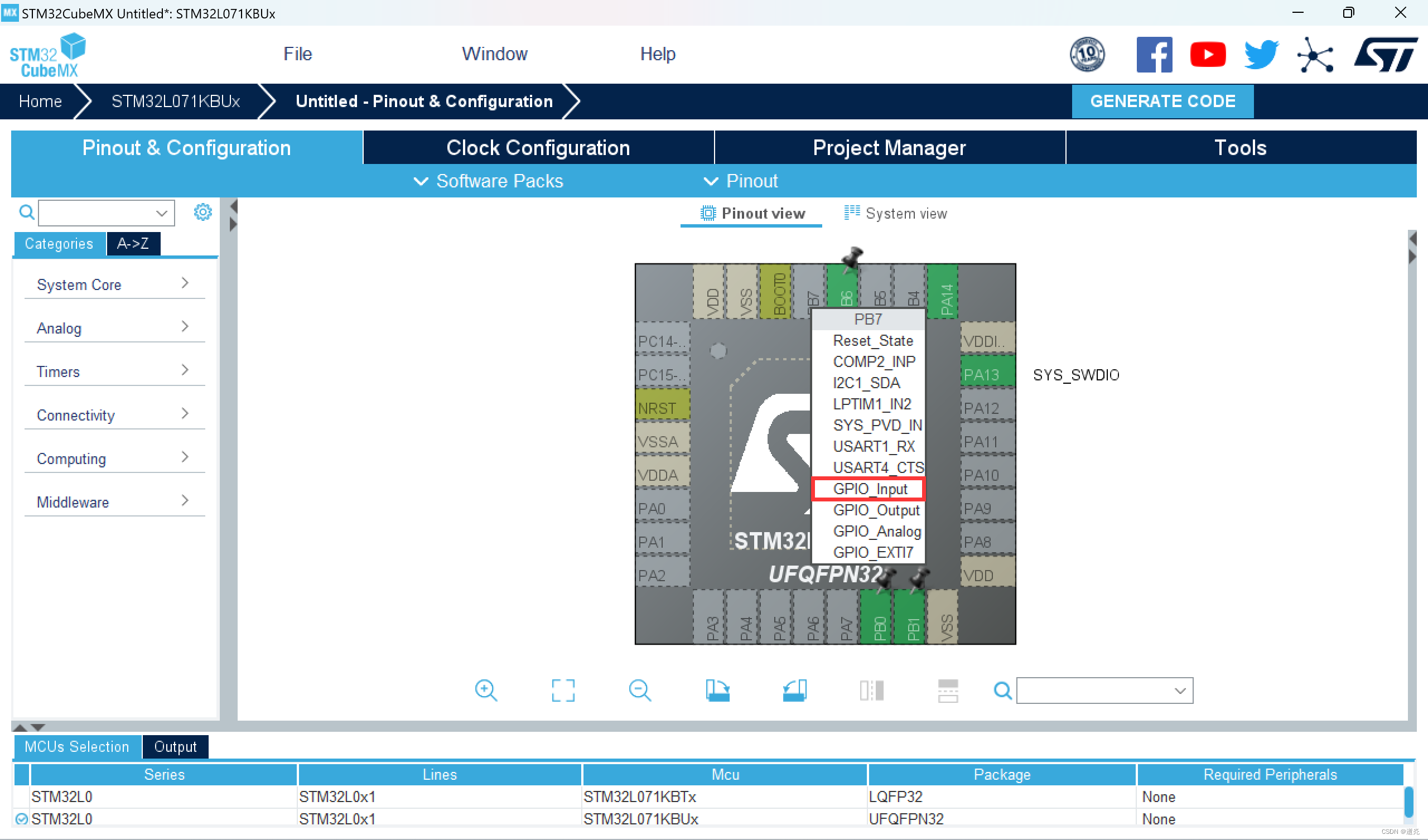Click the zoom out magnifier icon
Screen dimensions: 1428x840
point(640,691)
